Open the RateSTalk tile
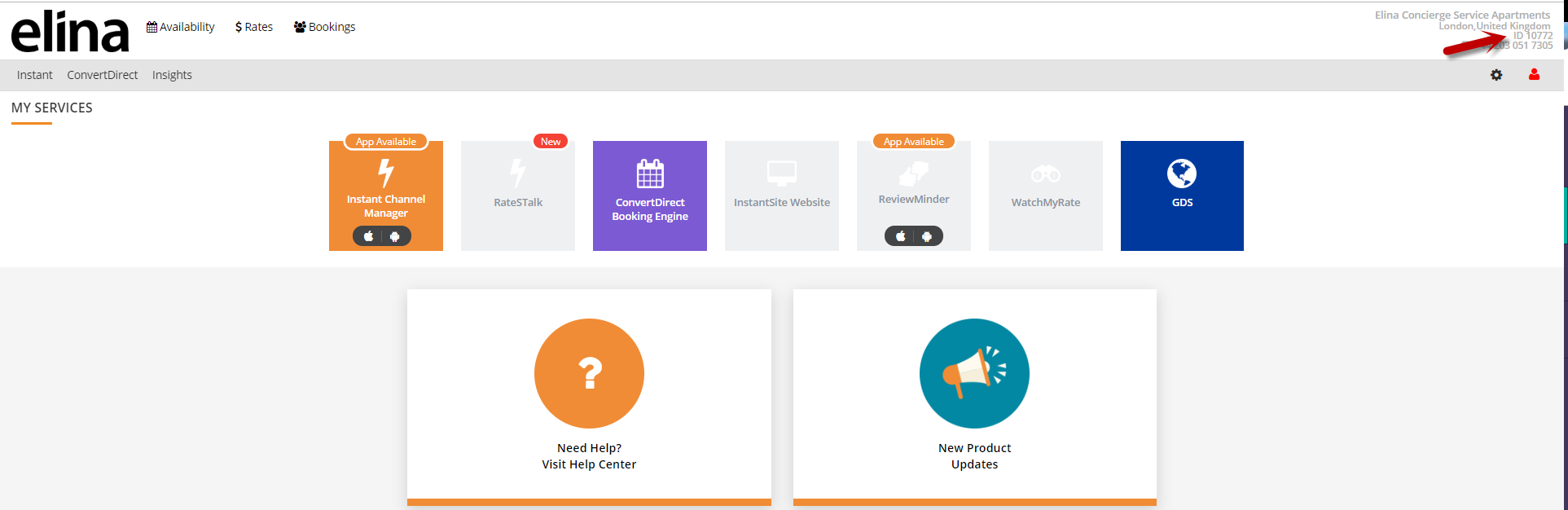Viewport: 1568px width, 510px height. click(518, 196)
